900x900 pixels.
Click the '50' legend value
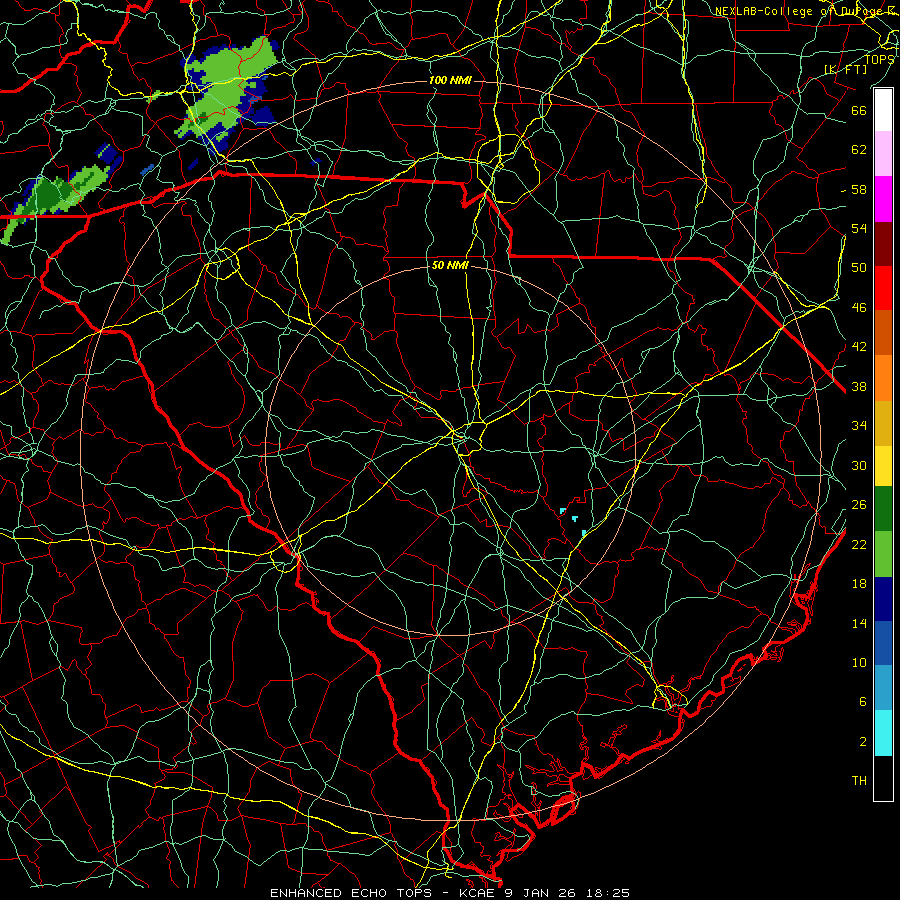[859, 267]
